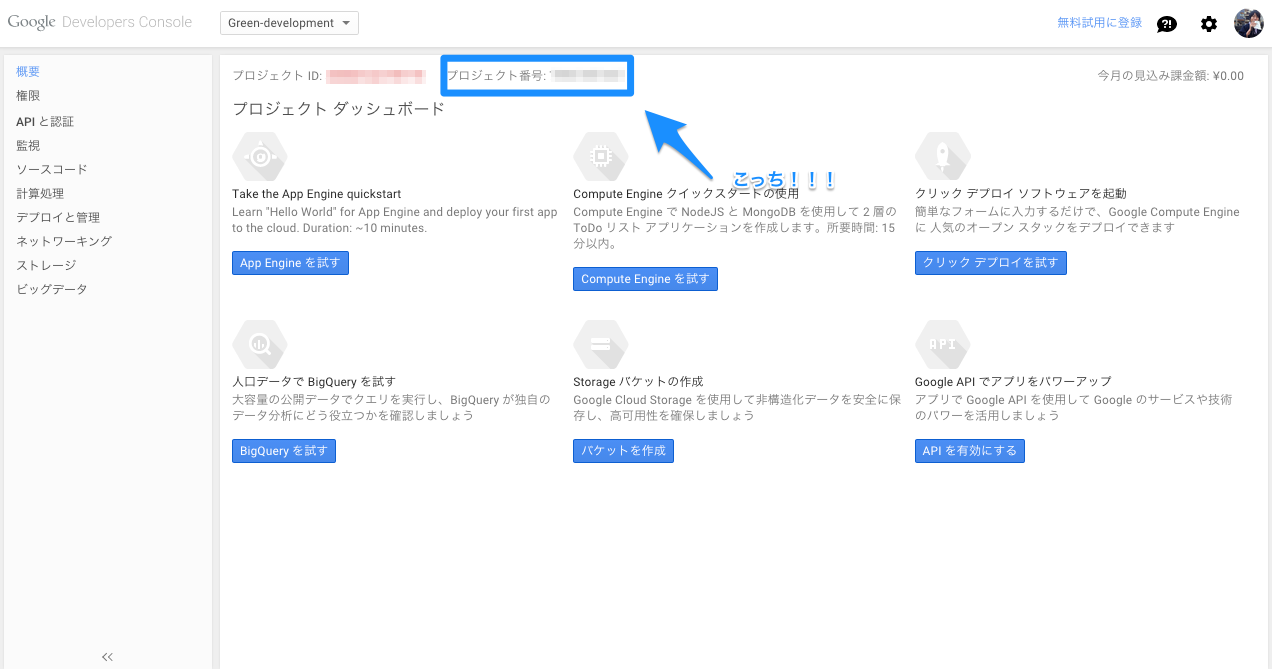Click the Storage バケット hexagon icon
Image resolution: width=1272 pixels, height=669 pixels.
[x=600, y=344]
